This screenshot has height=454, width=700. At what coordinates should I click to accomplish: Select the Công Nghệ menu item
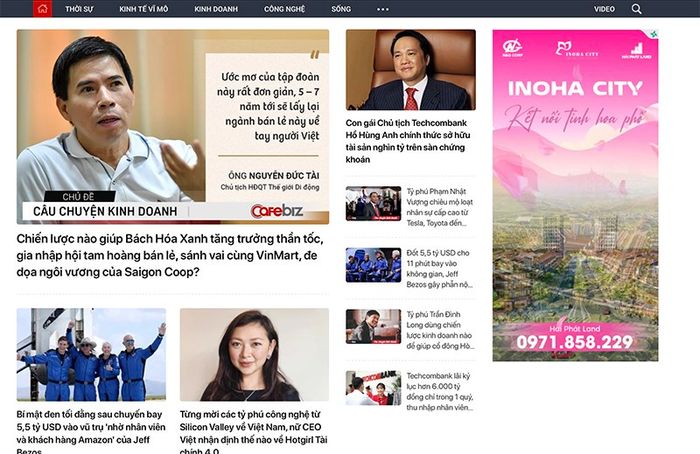pyautogui.click(x=284, y=9)
